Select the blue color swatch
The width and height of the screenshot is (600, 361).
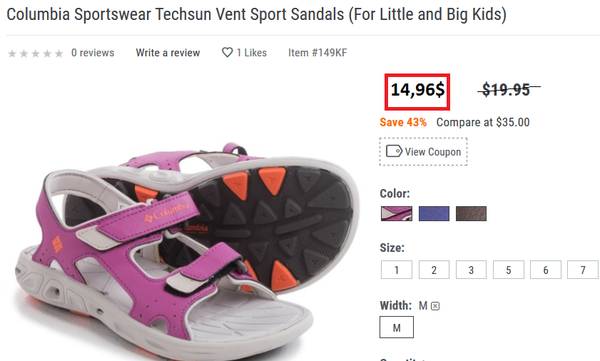(434, 214)
